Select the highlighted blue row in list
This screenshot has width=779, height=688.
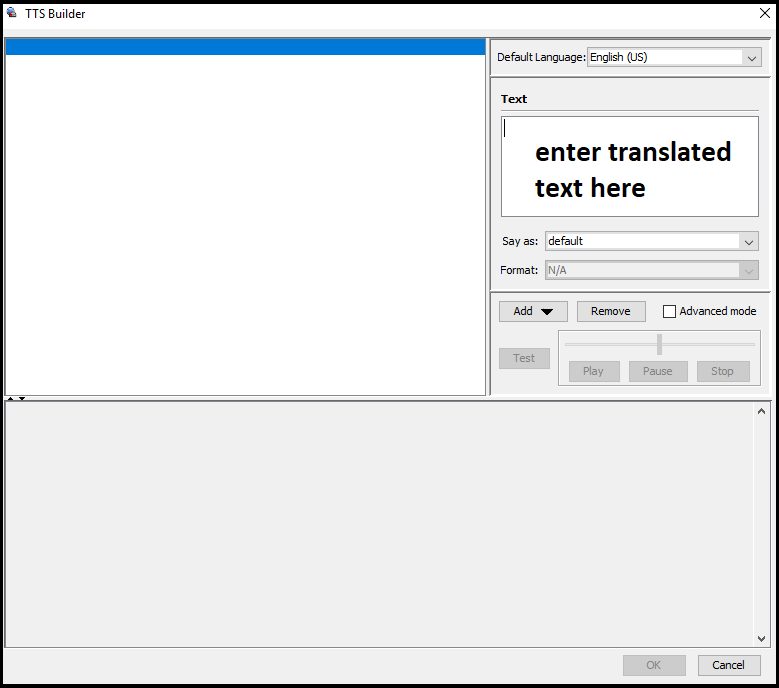[245, 47]
